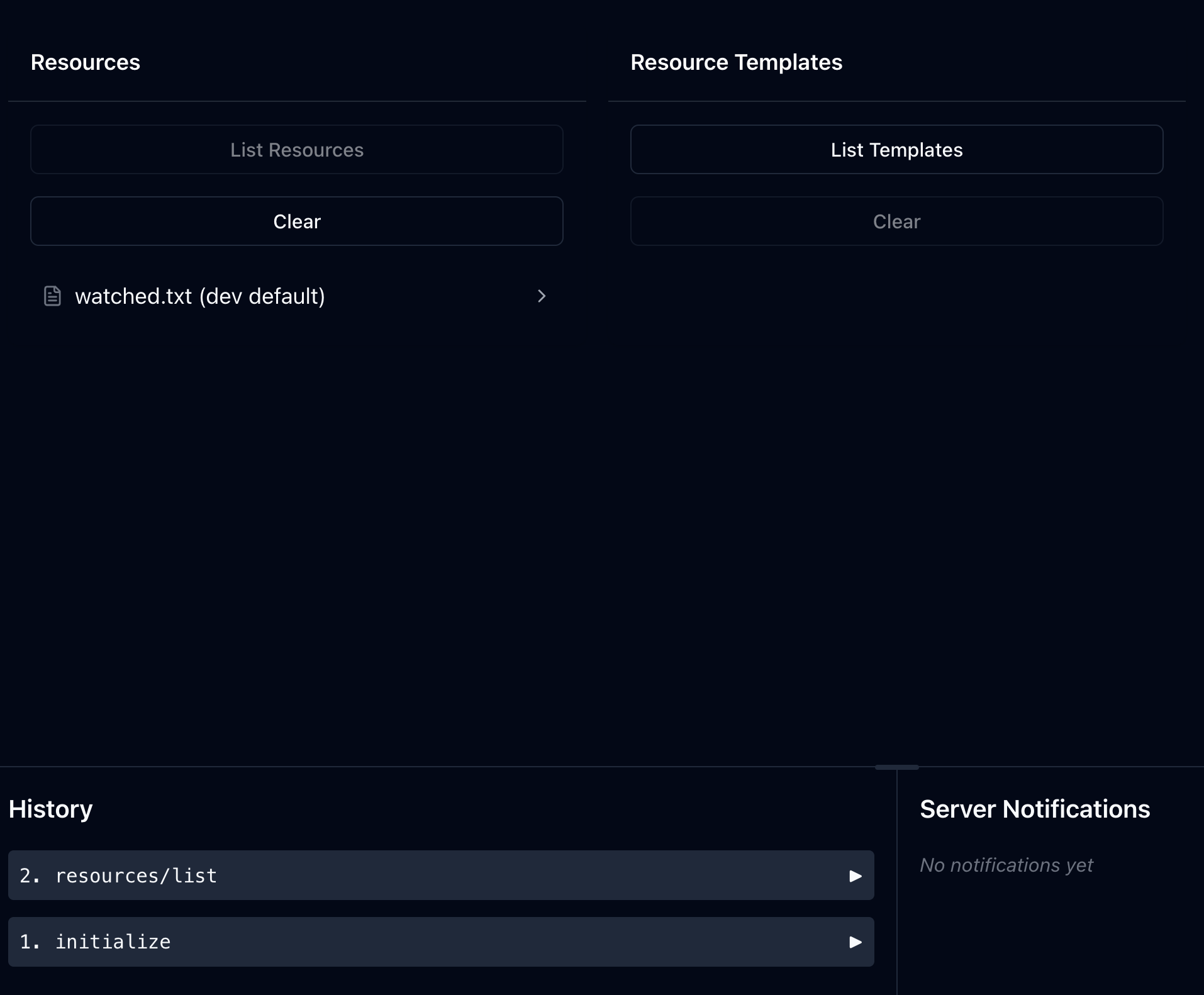Viewport: 1204px width, 995px height.
Task: Open the watched.txt chevron arrow
Action: pos(542,296)
